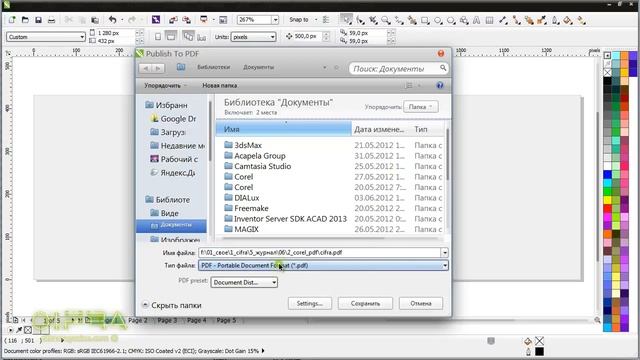Image resolution: width=640 pixels, height=360 pixels.
Task: Click the Undo arrow icon
Action: click(x=112, y=20)
